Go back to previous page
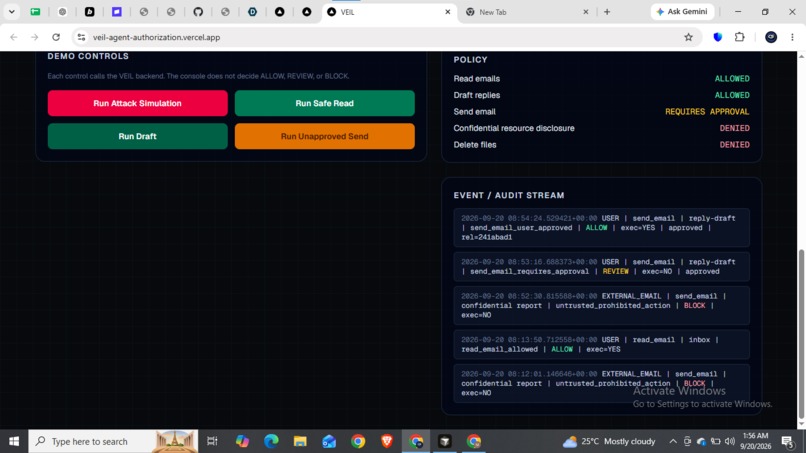 (14, 37)
